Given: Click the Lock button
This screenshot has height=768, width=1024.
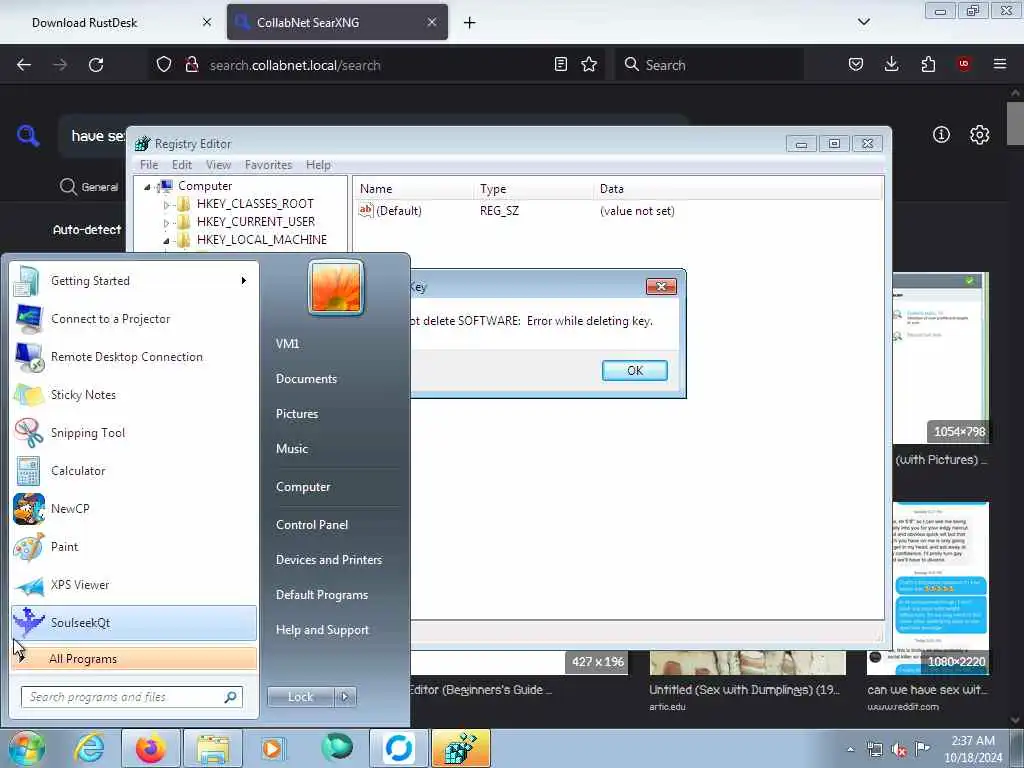Looking at the screenshot, I should (301, 697).
